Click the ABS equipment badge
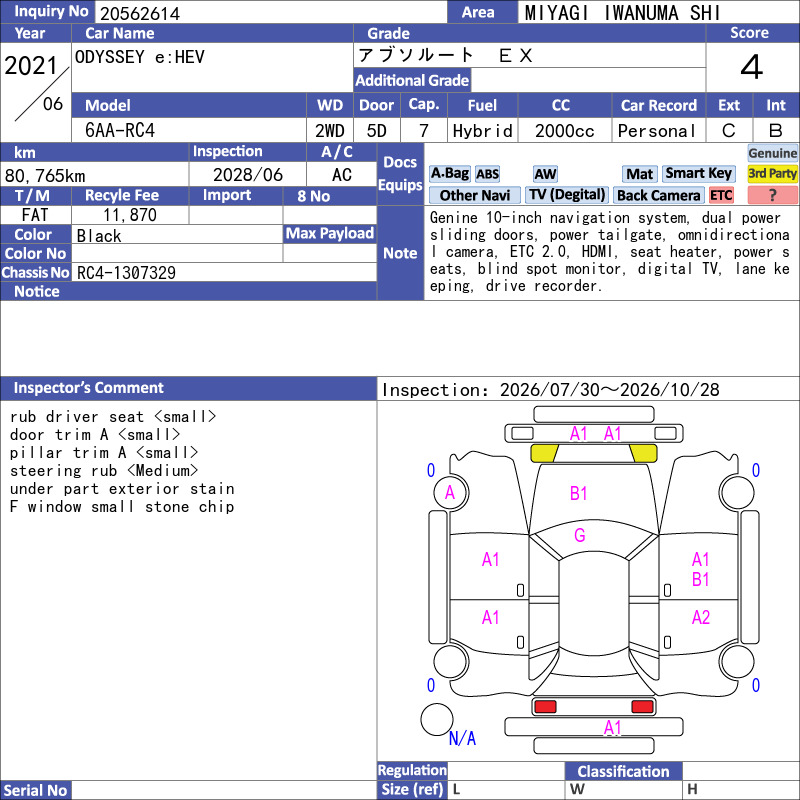The width and height of the screenshot is (800, 800). click(487, 174)
